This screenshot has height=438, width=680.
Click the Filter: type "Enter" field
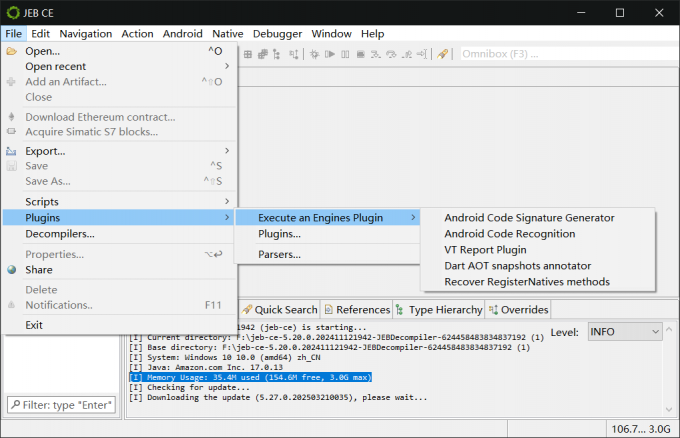tap(61, 405)
